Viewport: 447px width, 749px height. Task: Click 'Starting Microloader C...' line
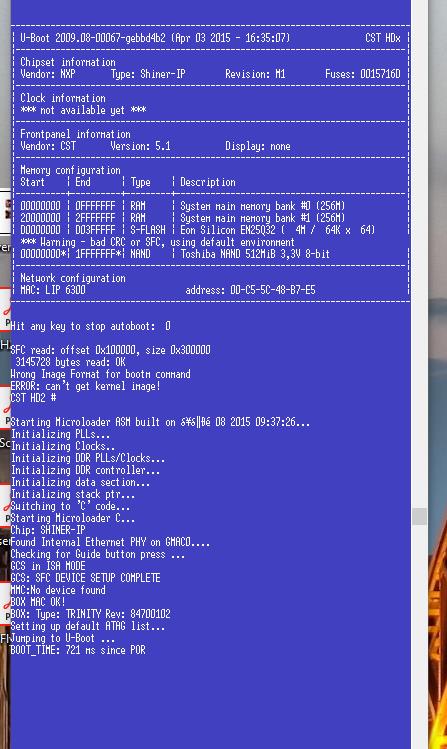click(73, 518)
